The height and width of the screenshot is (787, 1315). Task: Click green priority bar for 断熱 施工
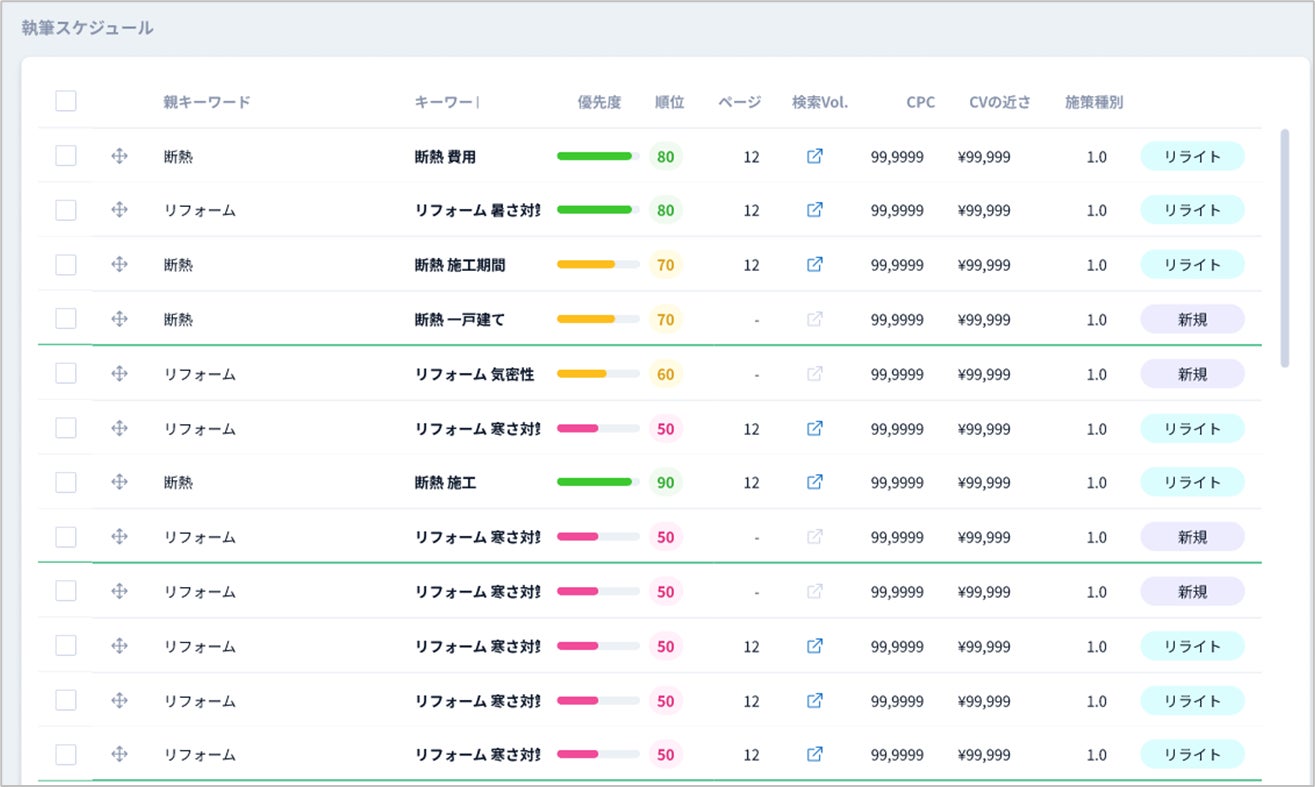(x=598, y=482)
